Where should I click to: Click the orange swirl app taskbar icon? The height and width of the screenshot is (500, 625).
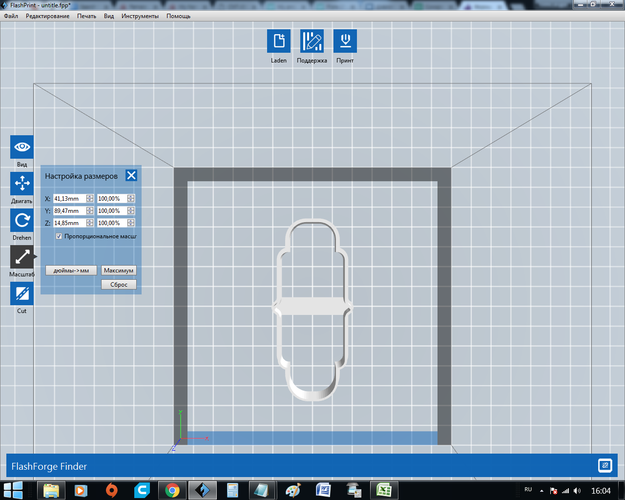coord(112,490)
